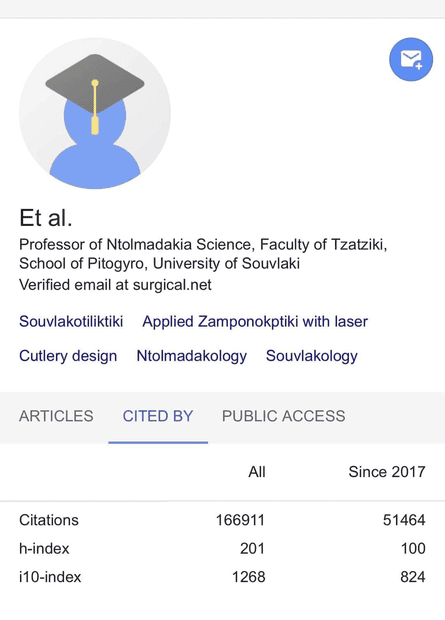This screenshot has height=620, width=445.
Task: Click the total citations count 166911
Action: [x=240, y=520]
